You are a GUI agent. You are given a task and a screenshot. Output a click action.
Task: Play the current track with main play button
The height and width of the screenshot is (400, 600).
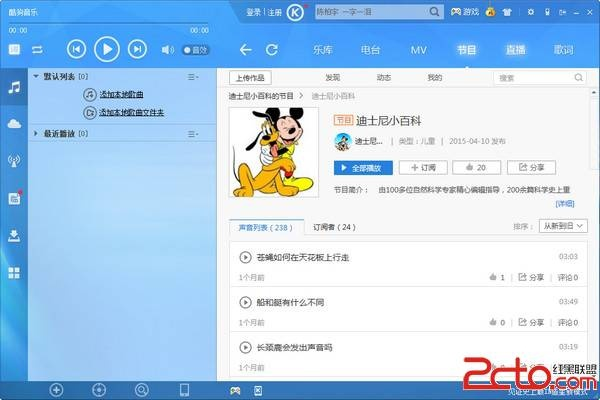pyautogui.click(x=107, y=49)
